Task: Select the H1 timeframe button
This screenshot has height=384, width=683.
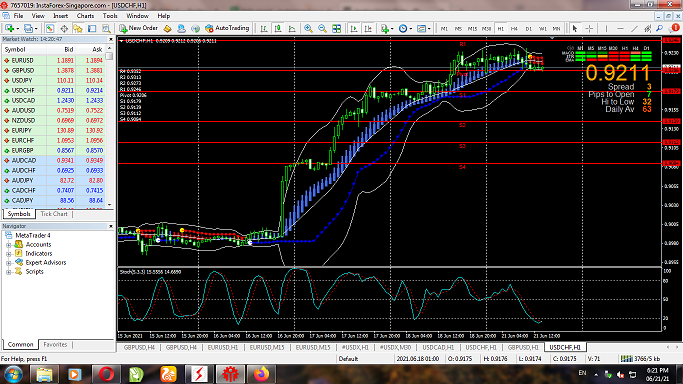Action: click(500, 28)
